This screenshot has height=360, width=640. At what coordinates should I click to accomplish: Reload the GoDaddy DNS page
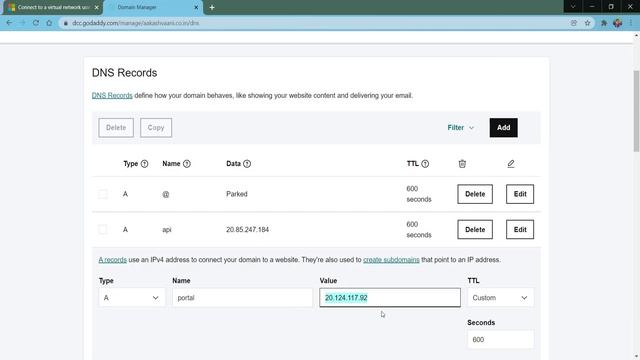pyautogui.click(x=36, y=23)
